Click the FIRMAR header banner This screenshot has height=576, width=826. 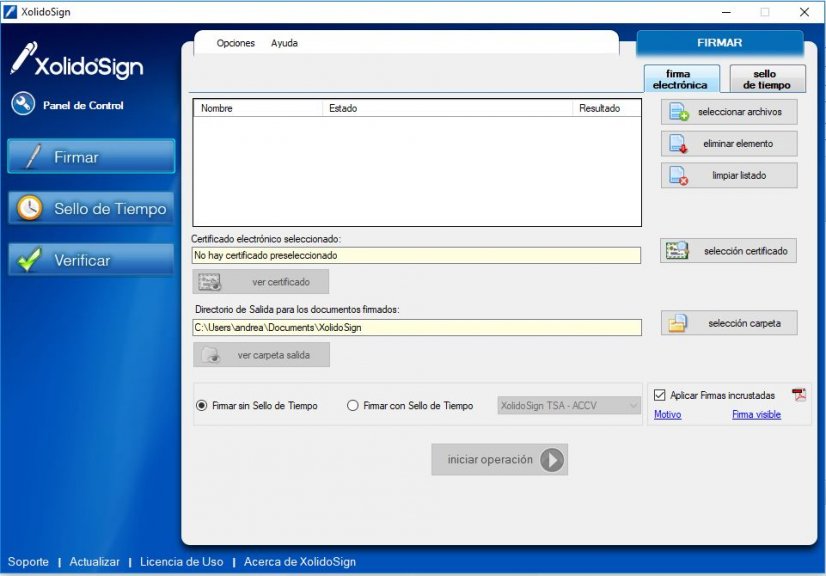click(x=720, y=43)
